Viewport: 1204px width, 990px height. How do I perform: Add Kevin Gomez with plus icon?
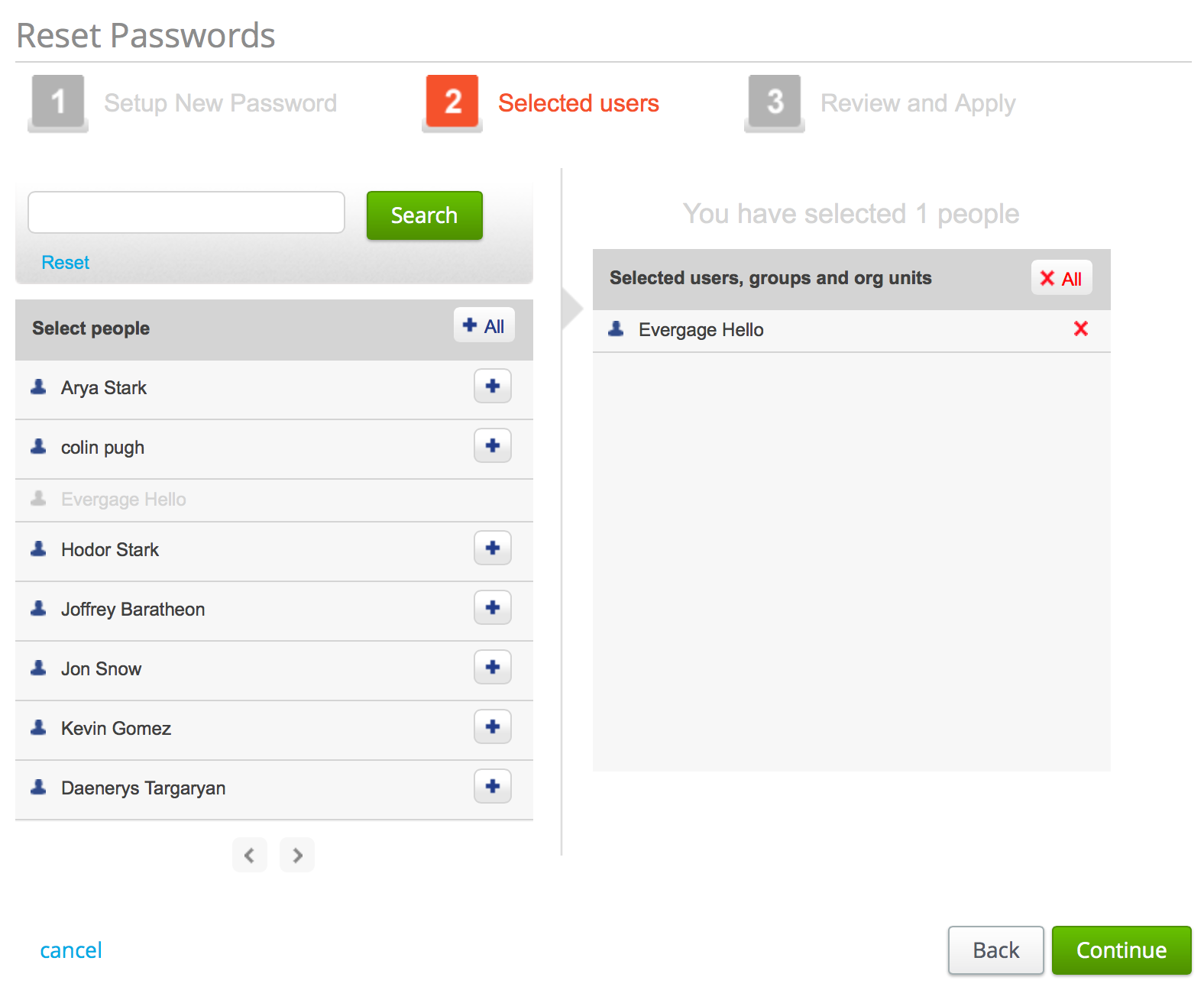[x=492, y=727]
